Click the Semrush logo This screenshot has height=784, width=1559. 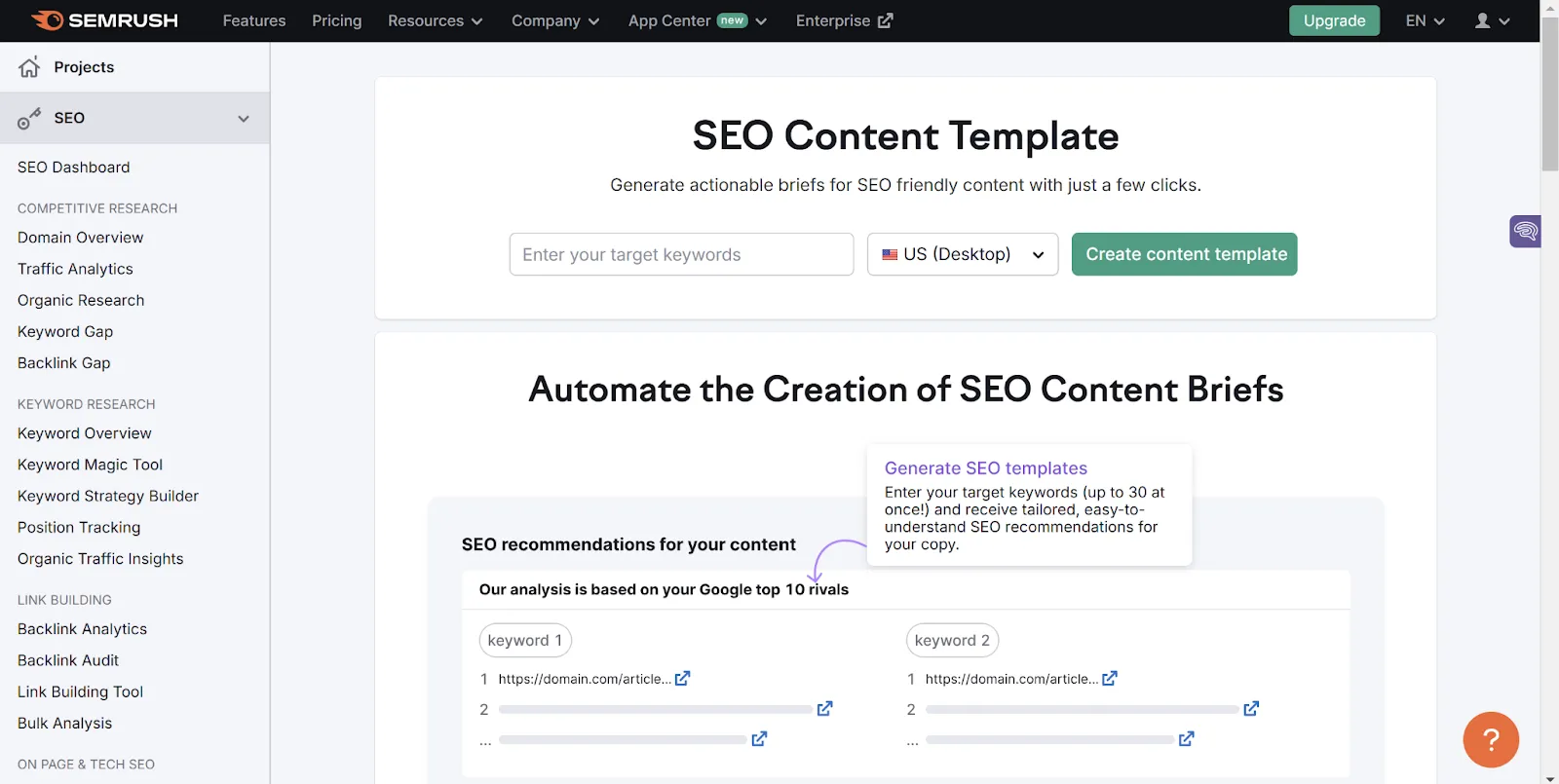pyautogui.click(x=104, y=20)
